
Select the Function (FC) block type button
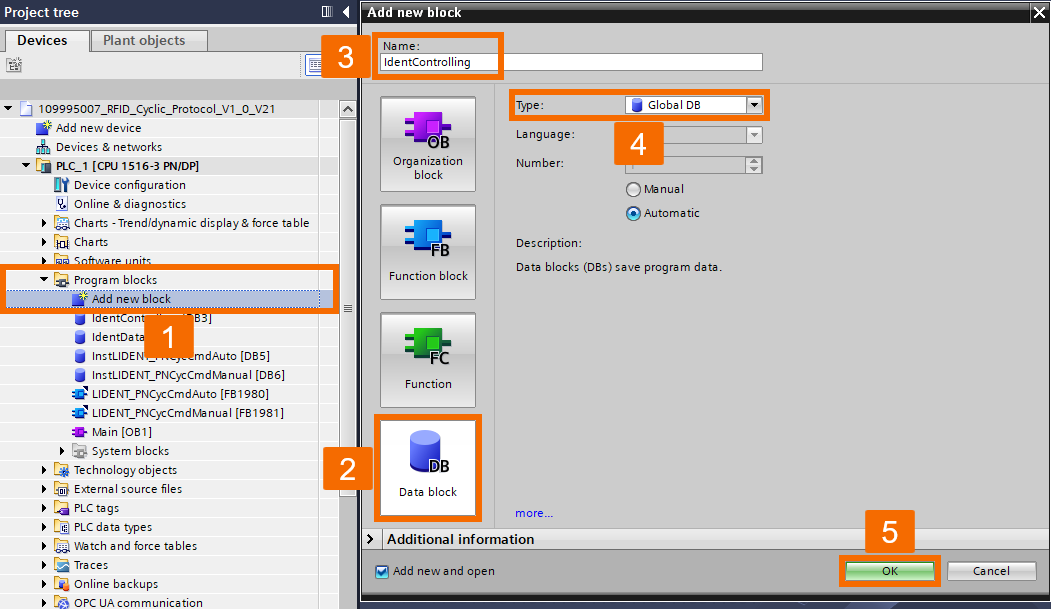pos(428,360)
